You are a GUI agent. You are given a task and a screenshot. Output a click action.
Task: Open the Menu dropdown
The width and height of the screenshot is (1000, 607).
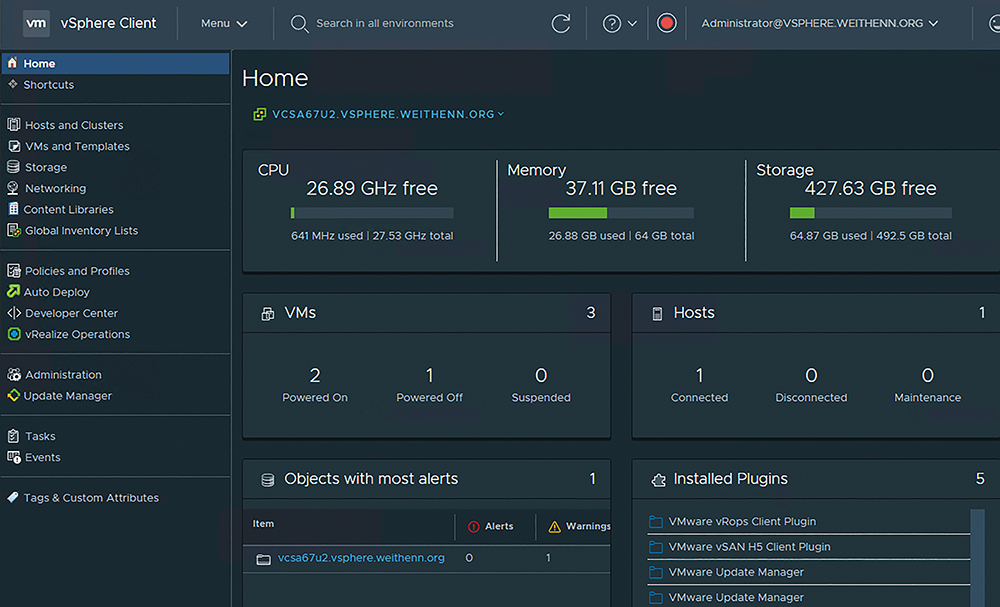[x=224, y=24]
